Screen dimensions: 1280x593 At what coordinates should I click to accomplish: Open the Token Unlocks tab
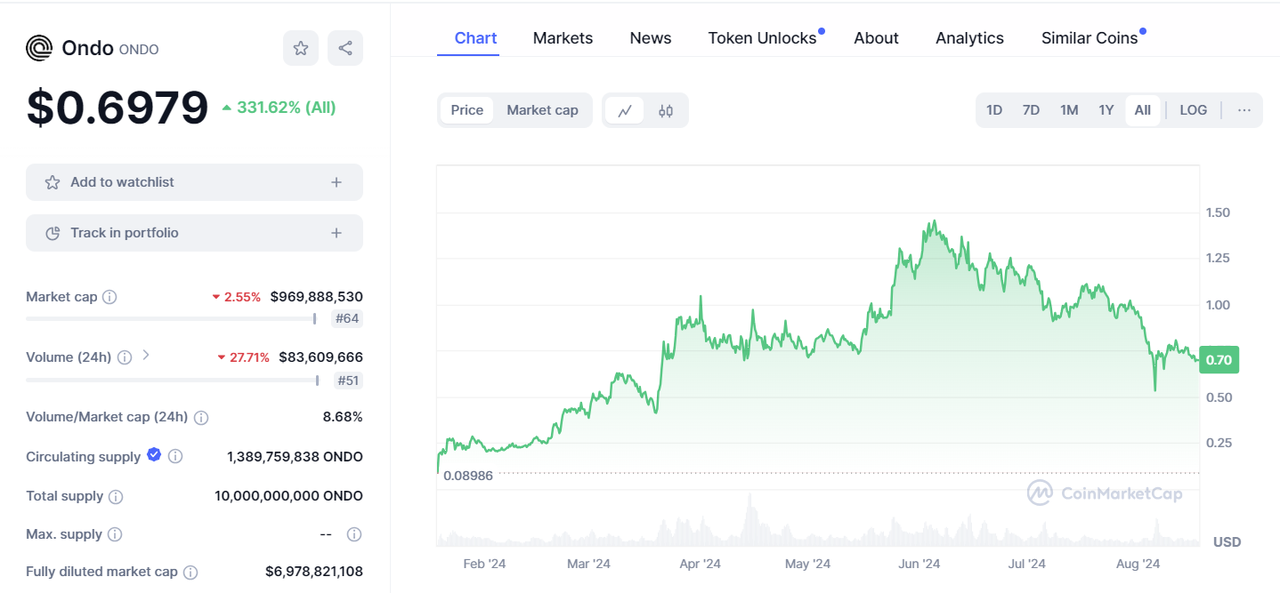point(762,38)
